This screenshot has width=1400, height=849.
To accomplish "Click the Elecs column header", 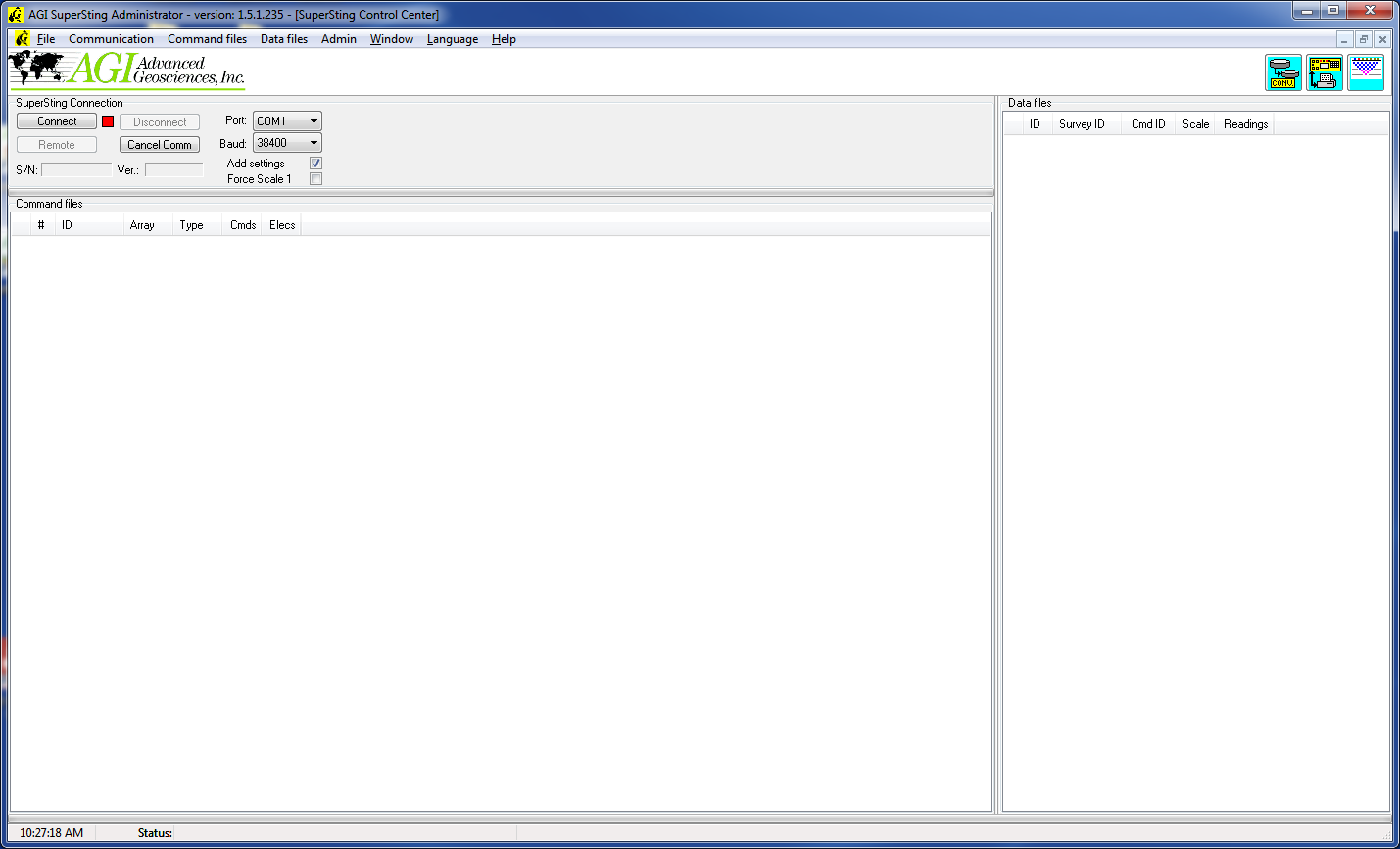I will click(x=282, y=225).
